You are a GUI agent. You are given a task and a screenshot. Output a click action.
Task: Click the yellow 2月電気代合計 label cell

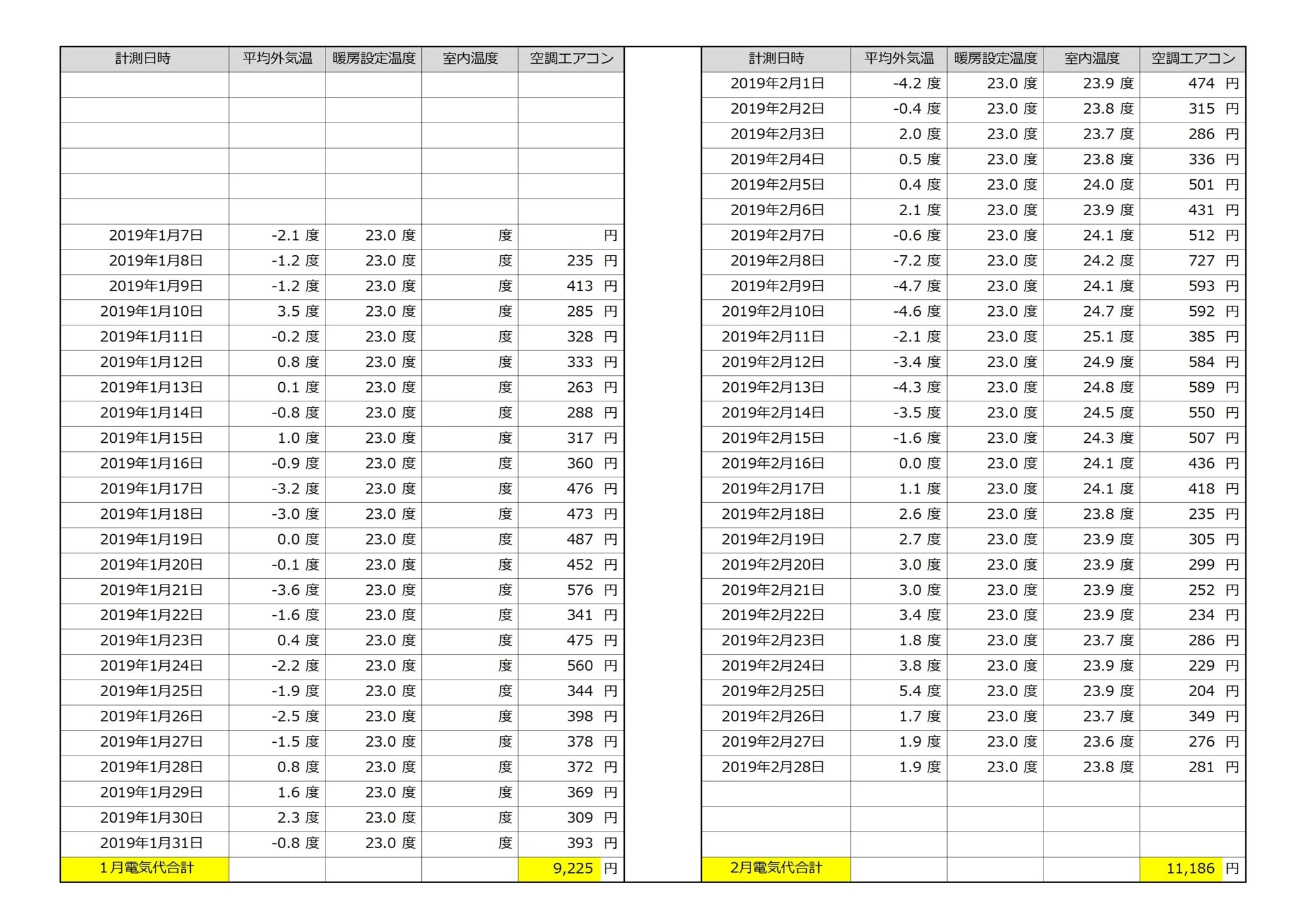pyautogui.click(x=776, y=869)
